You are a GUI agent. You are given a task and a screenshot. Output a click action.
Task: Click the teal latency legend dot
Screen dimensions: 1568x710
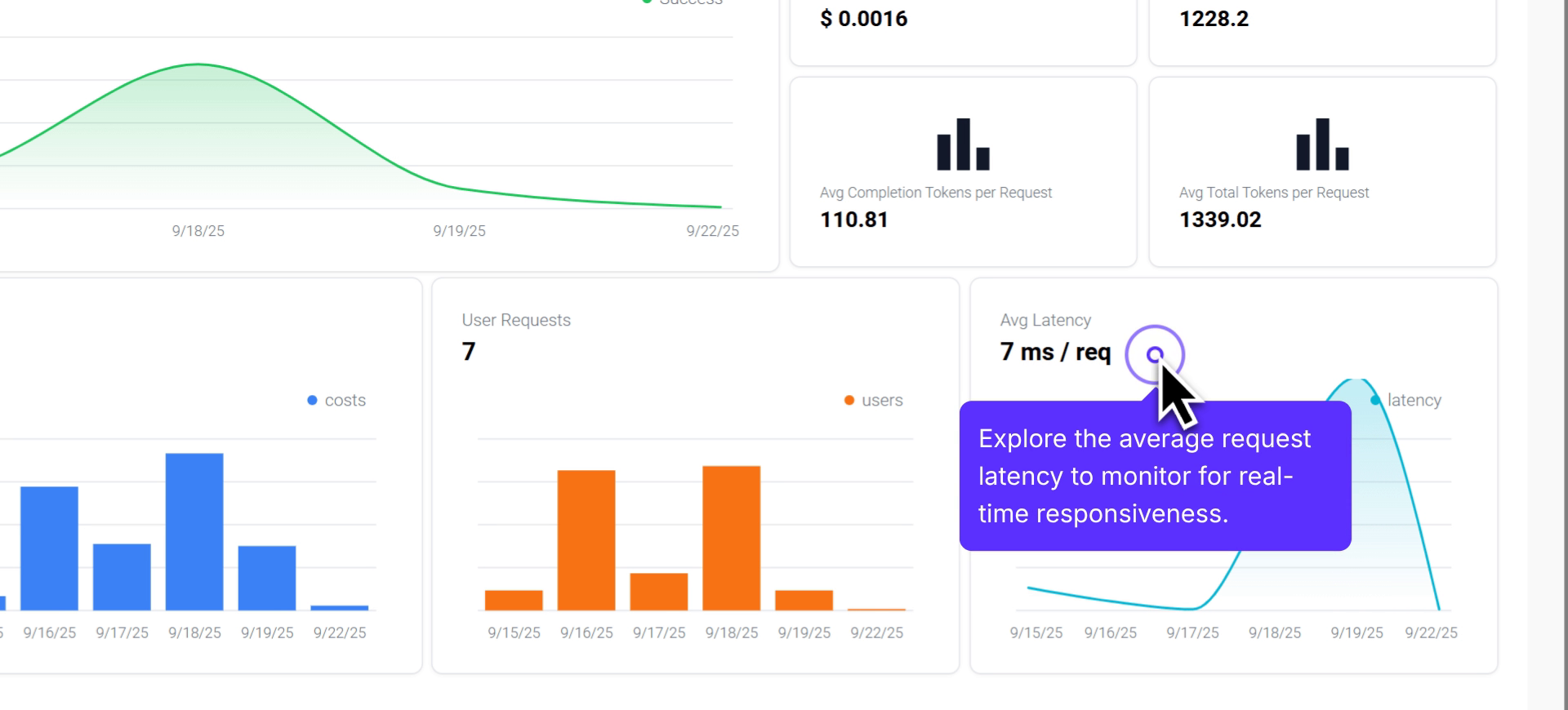click(x=1375, y=400)
